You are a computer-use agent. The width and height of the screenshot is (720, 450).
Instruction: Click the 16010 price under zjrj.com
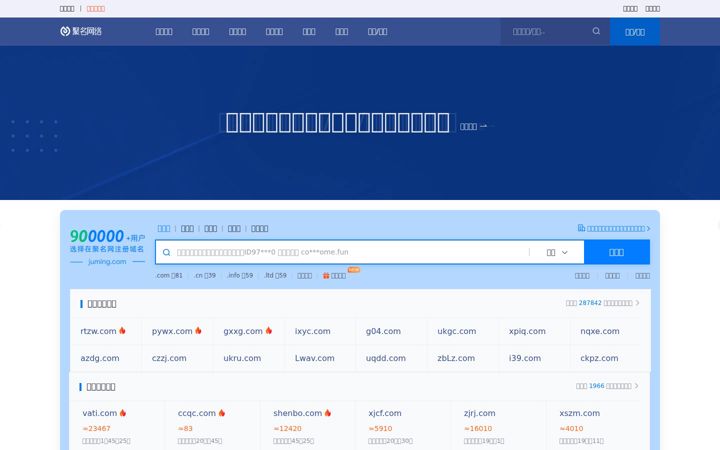click(x=478, y=428)
